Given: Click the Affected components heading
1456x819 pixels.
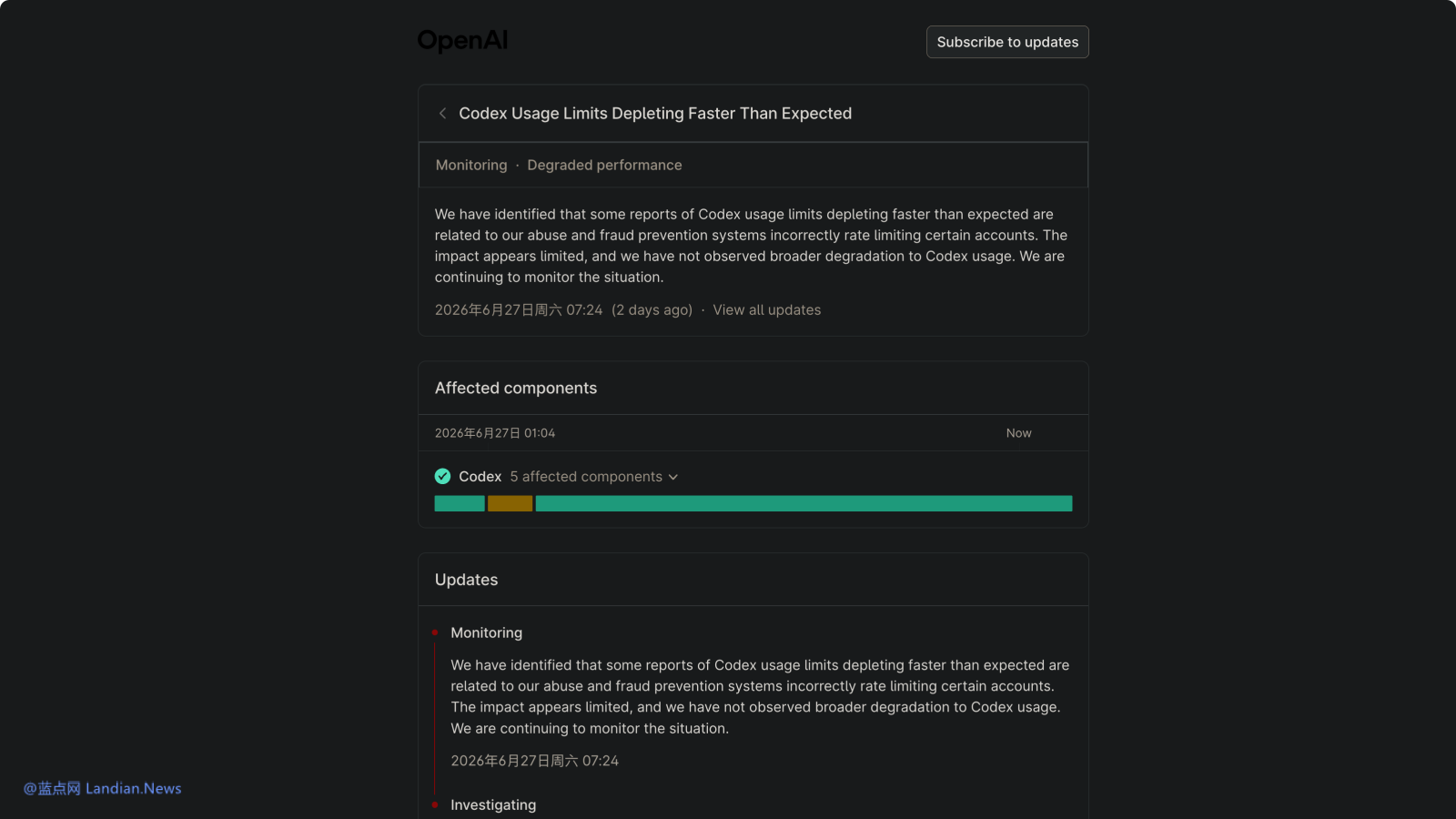Looking at the screenshot, I should click(x=516, y=389).
